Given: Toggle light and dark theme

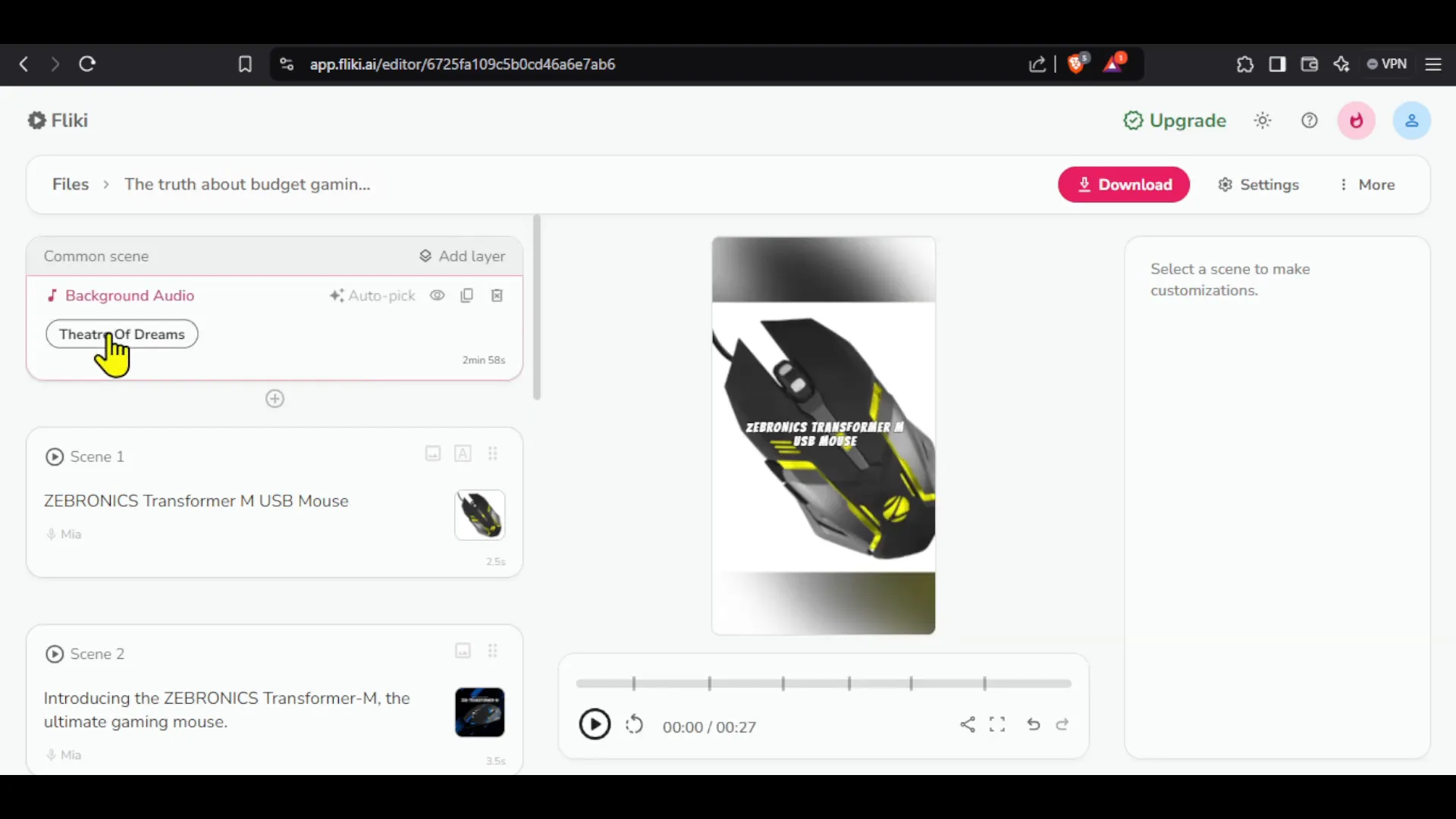Looking at the screenshot, I should [1263, 121].
